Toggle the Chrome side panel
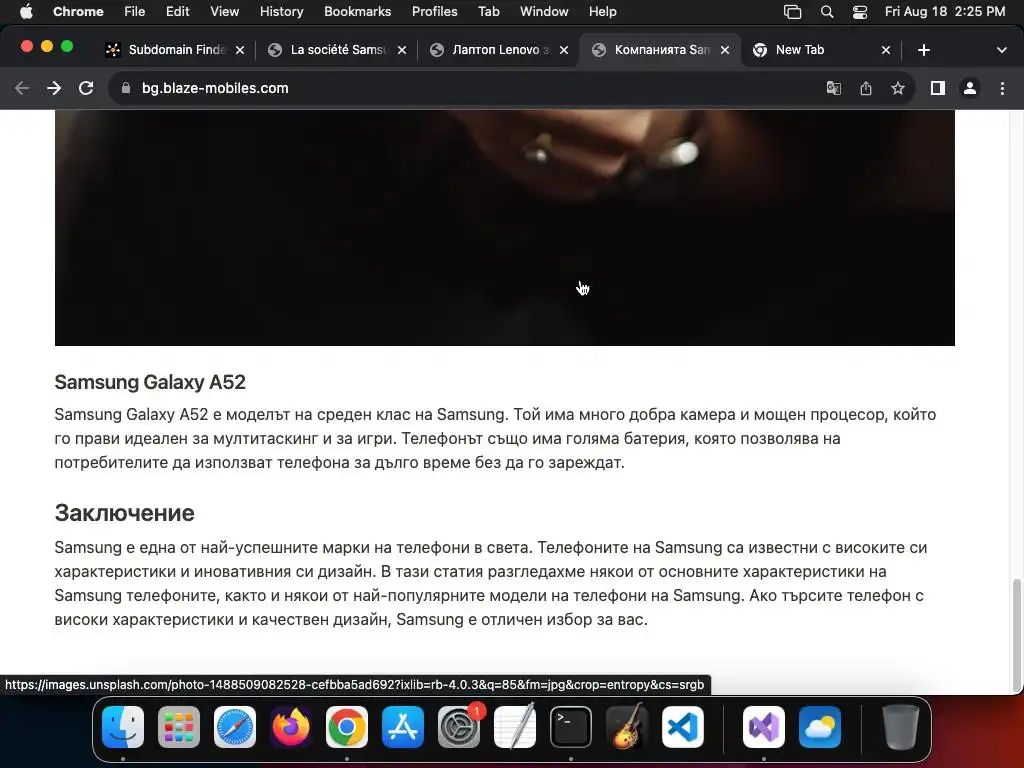1024x768 pixels. [938, 88]
